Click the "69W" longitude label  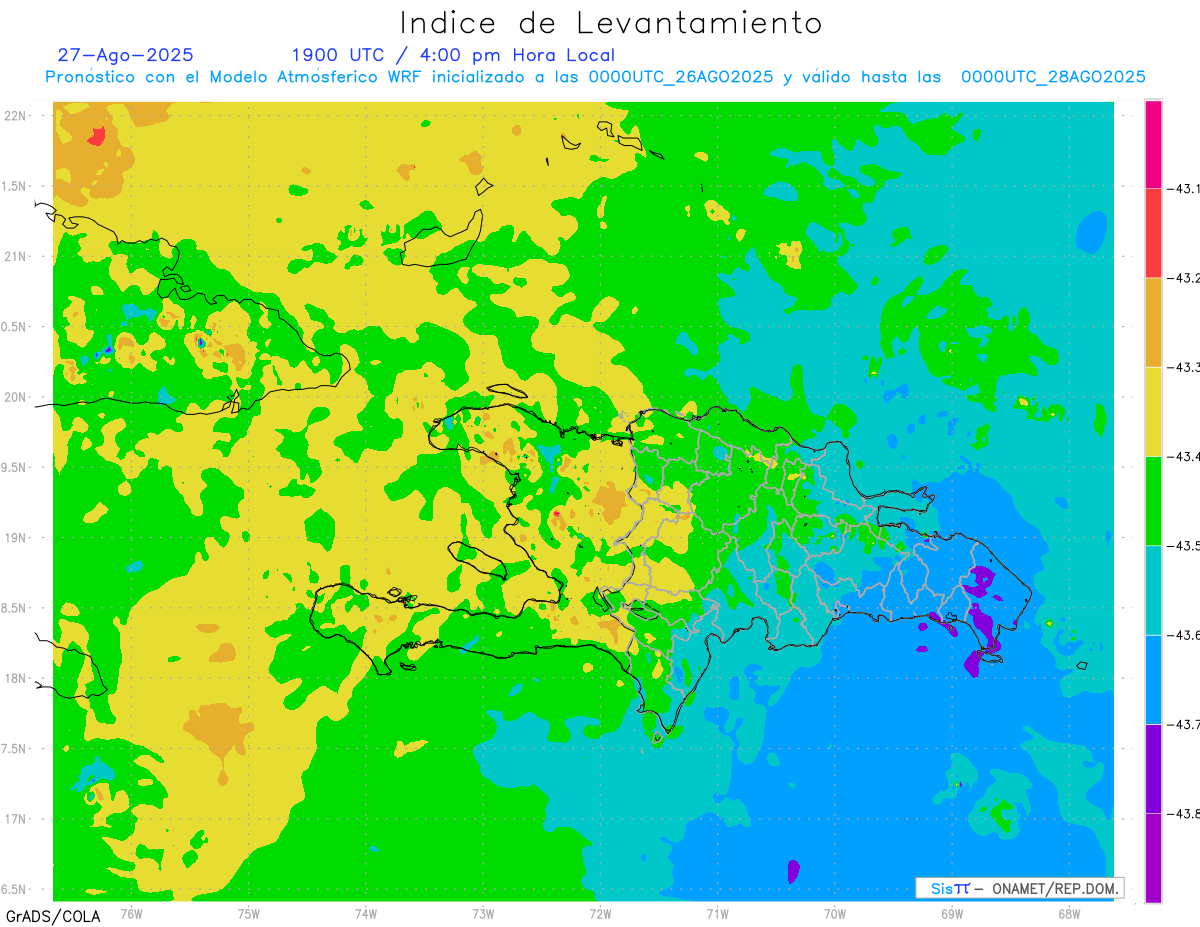[x=951, y=913]
